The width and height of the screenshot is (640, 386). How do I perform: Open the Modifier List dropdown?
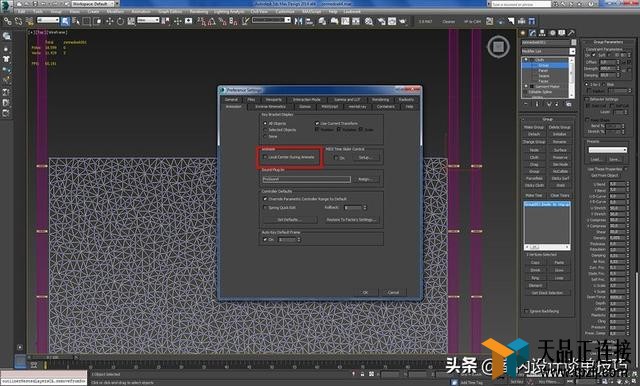pyautogui.click(x=548, y=51)
